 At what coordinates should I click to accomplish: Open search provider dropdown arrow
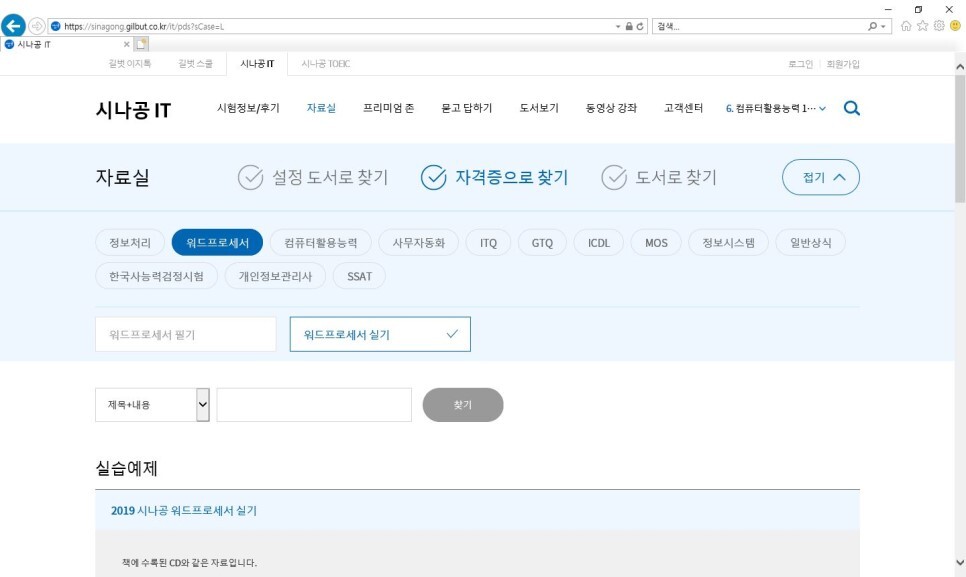[883, 26]
